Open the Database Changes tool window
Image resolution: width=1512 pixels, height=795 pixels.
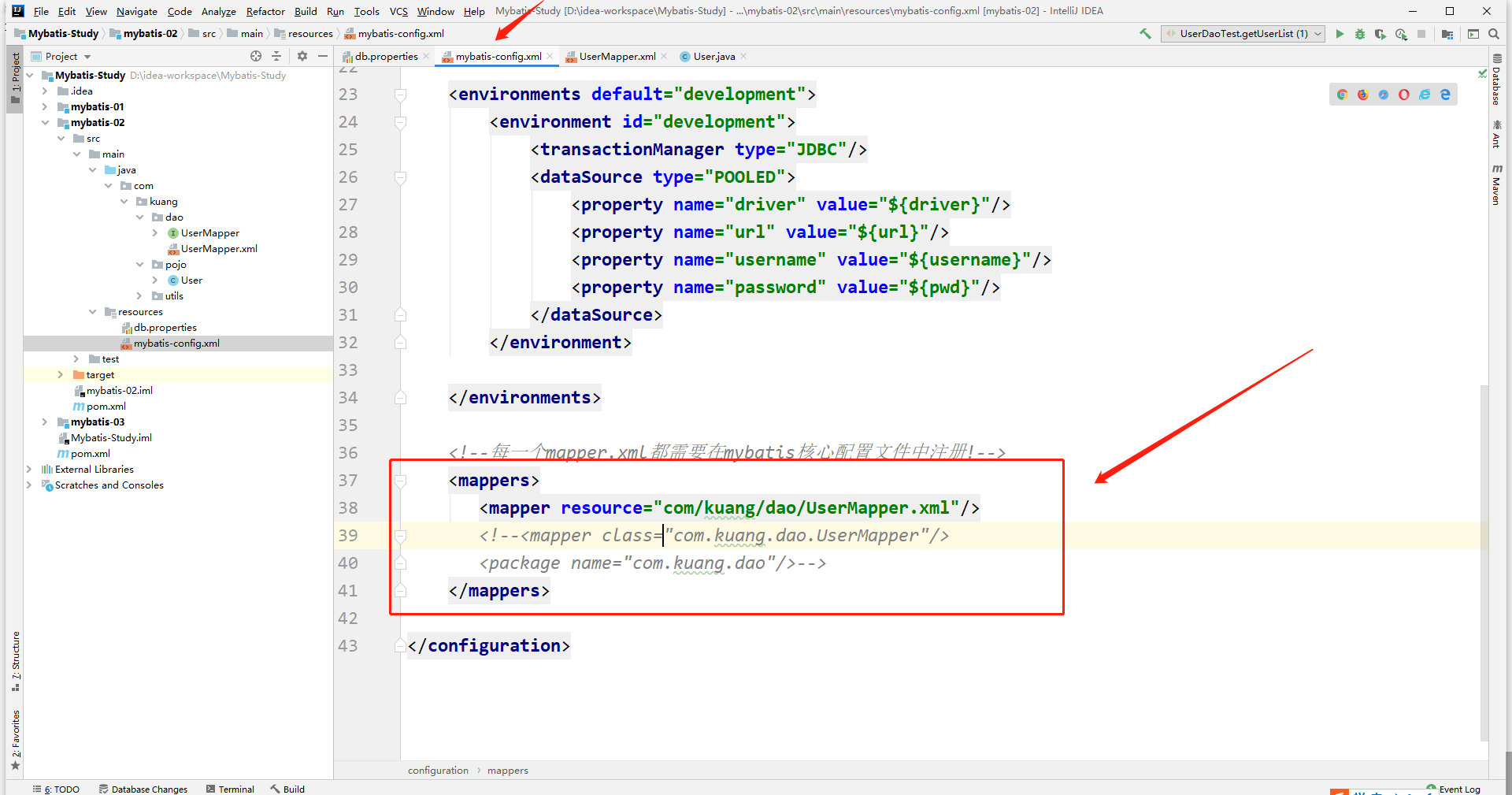tap(143, 789)
